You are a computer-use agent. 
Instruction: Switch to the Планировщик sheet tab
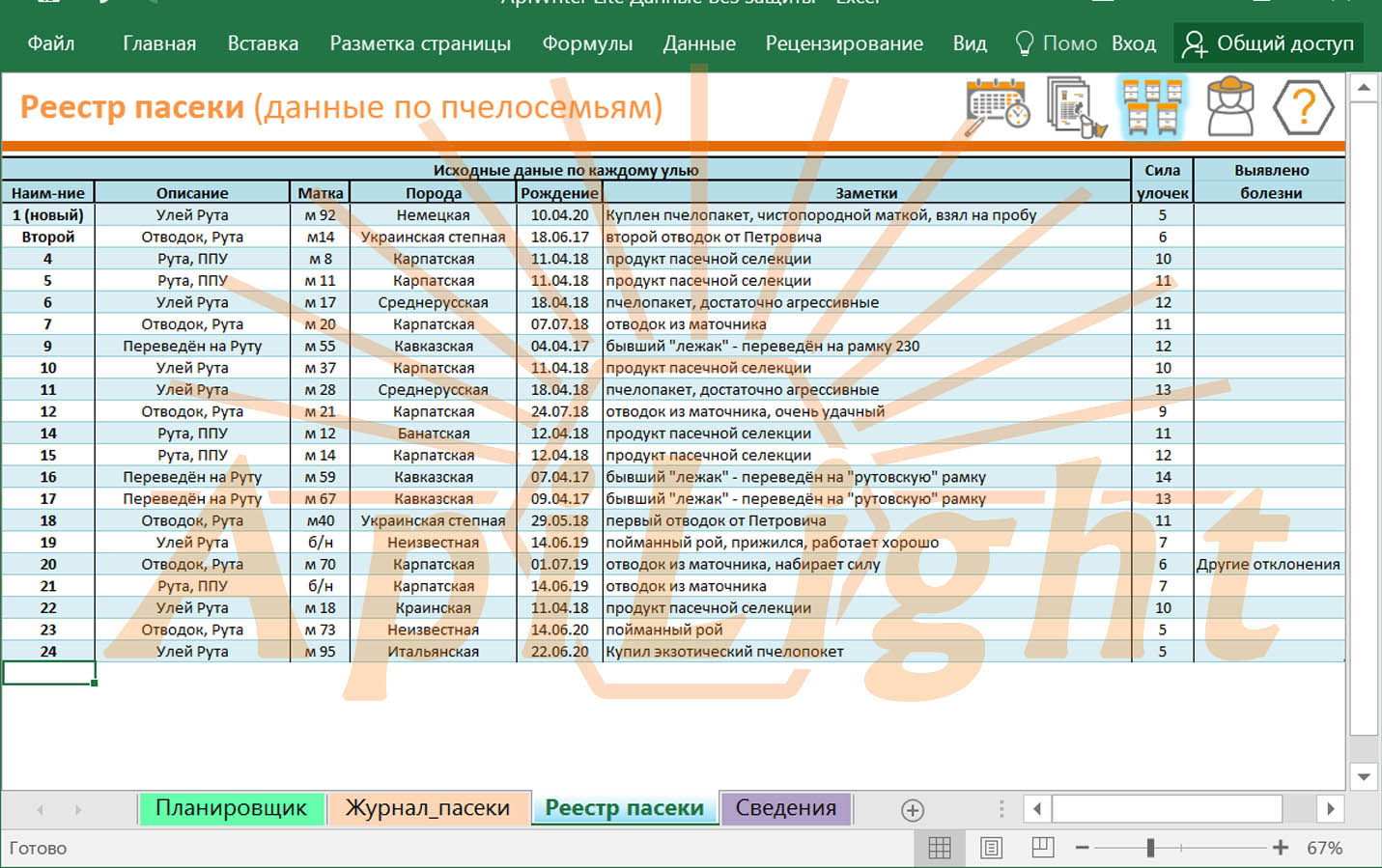pyautogui.click(x=231, y=808)
